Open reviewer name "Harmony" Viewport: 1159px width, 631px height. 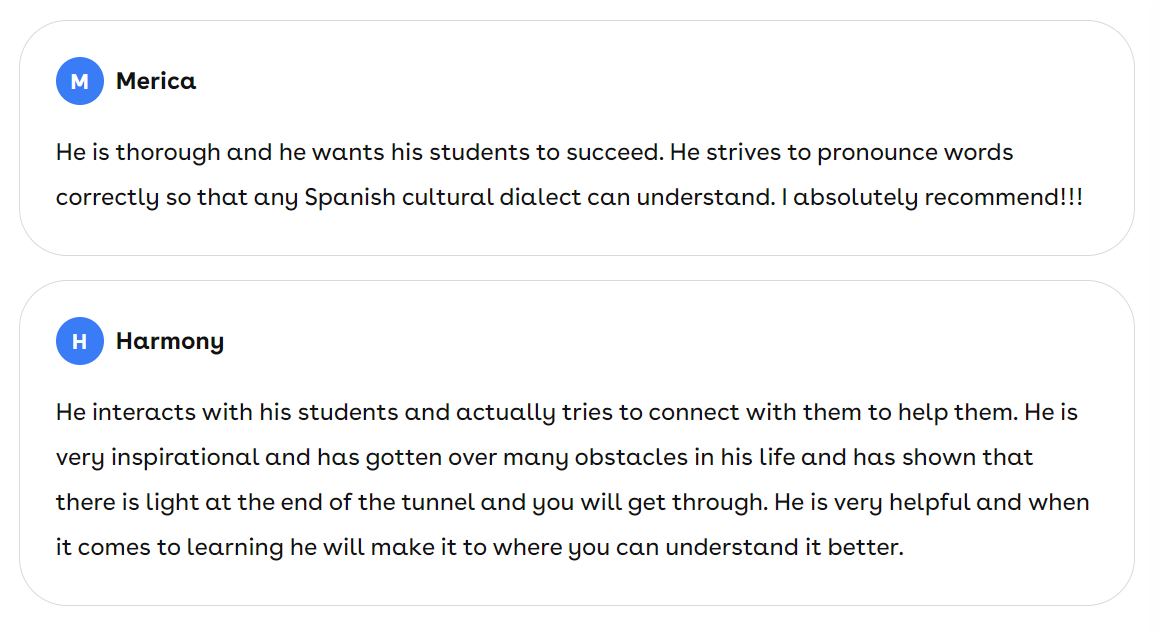coord(170,341)
